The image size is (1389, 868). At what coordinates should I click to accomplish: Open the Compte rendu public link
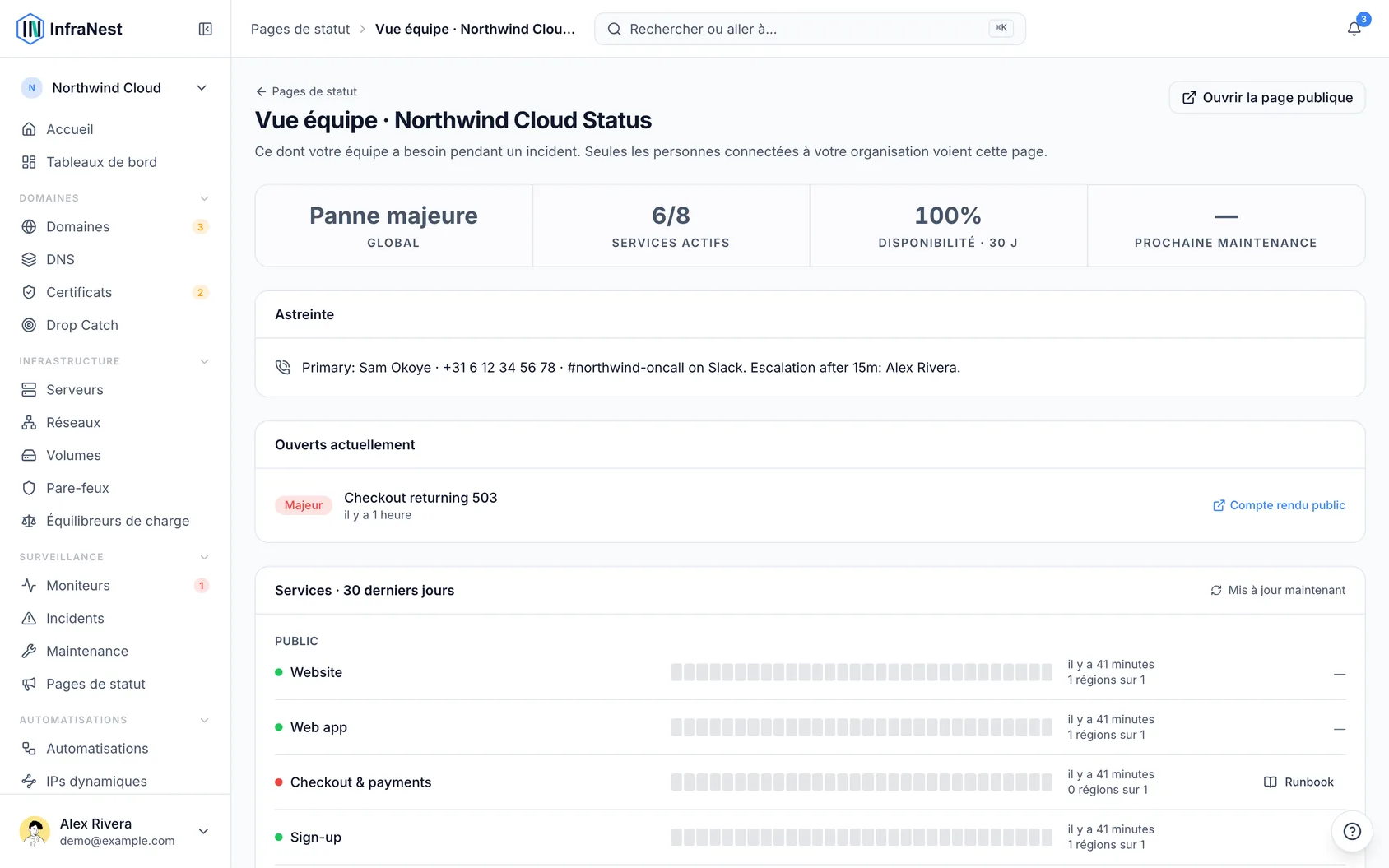tap(1279, 505)
